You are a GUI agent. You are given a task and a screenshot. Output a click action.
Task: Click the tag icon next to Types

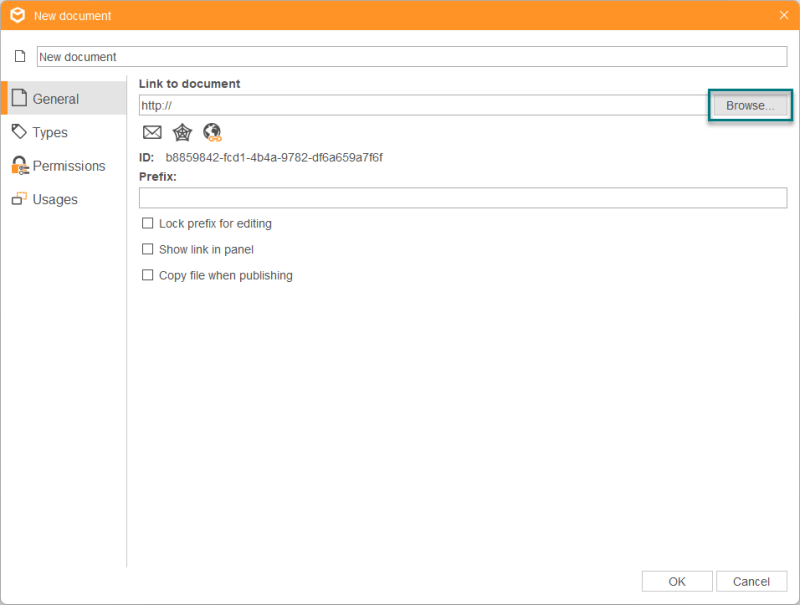[21, 131]
